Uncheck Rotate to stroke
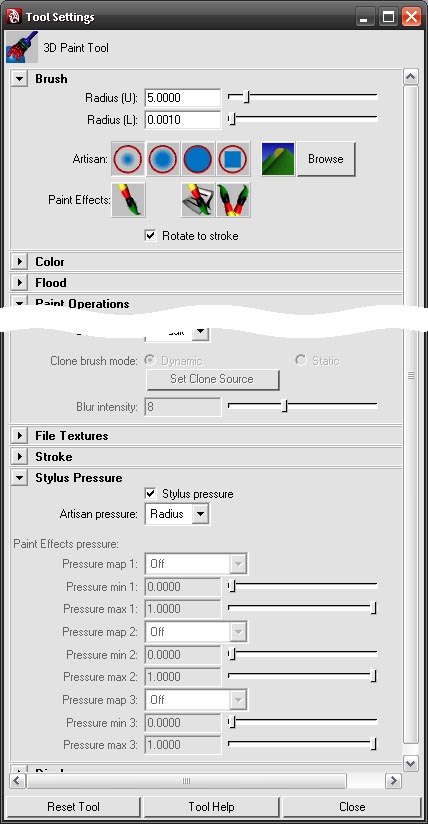The width and height of the screenshot is (428, 824). point(151,236)
